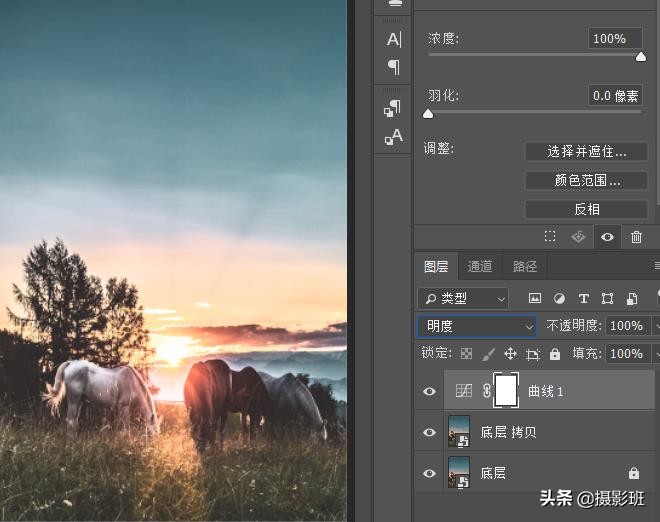Click the mask link chain icon on 曲线 1

[x=487, y=391]
